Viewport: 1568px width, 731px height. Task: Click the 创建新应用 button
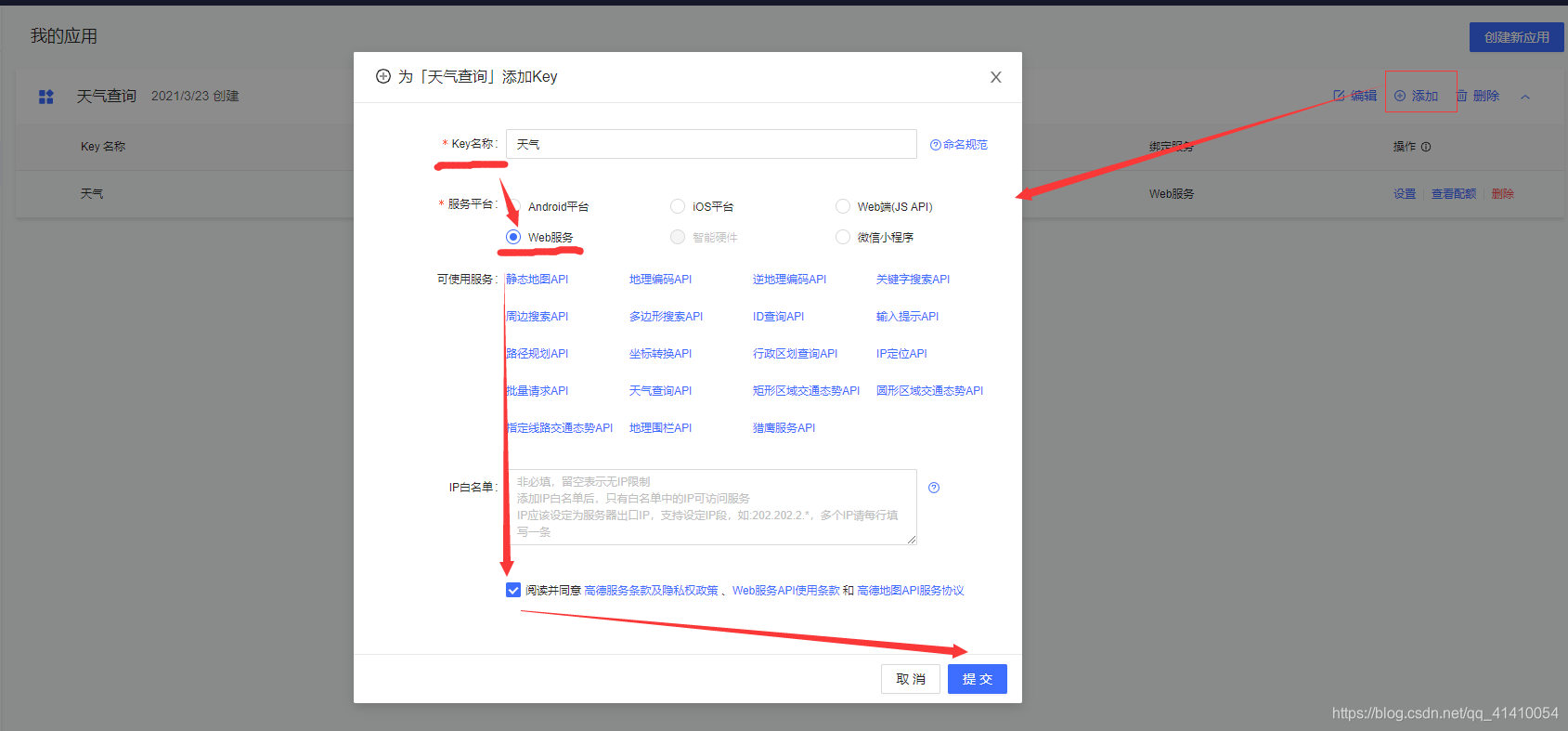1516,37
